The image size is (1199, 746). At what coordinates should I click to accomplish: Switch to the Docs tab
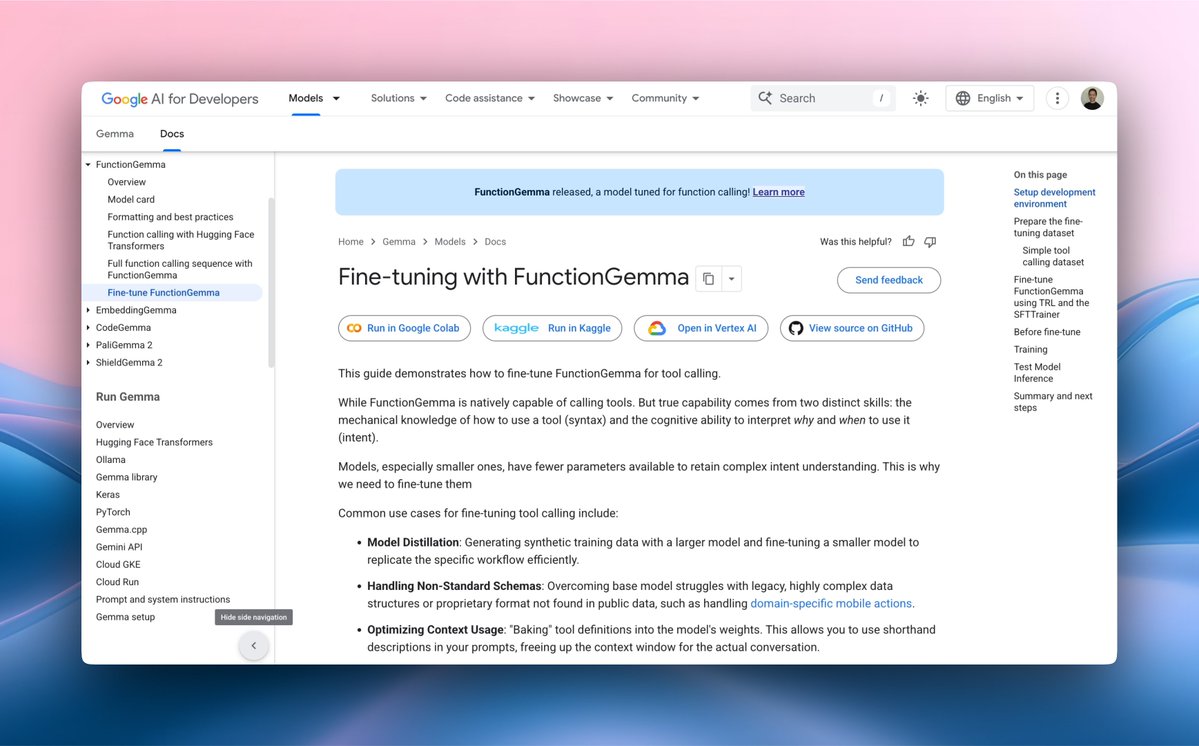pyautogui.click(x=172, y=134)
